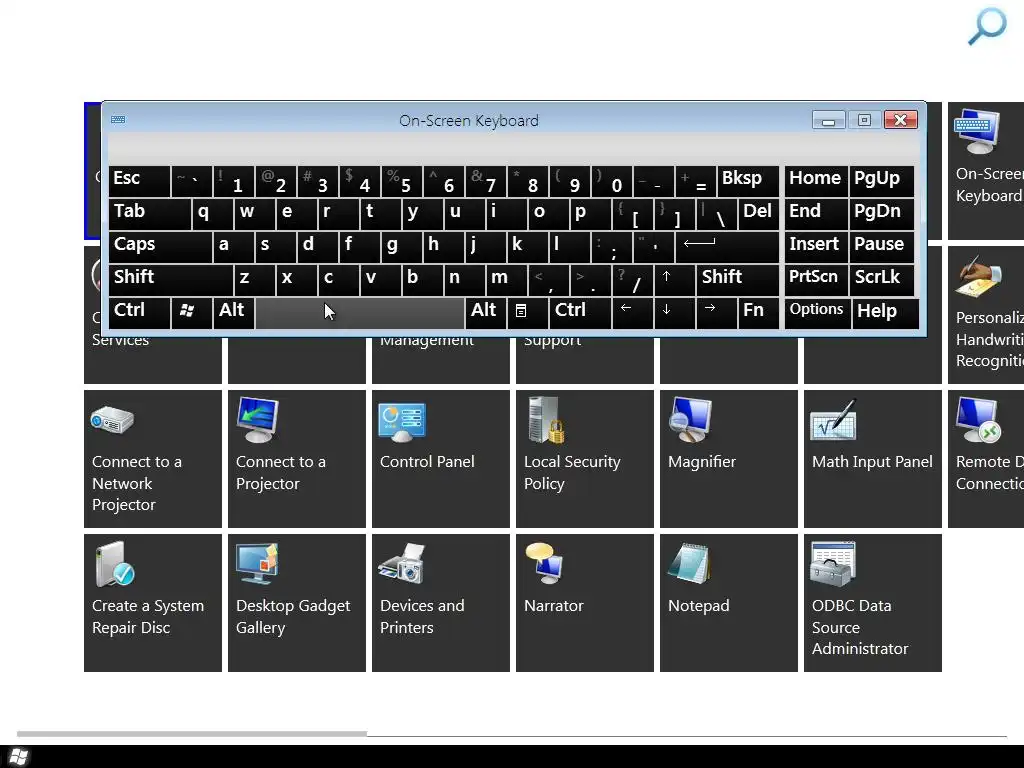
Task: Toggle the ScrLk key
Action: [884, 280]
